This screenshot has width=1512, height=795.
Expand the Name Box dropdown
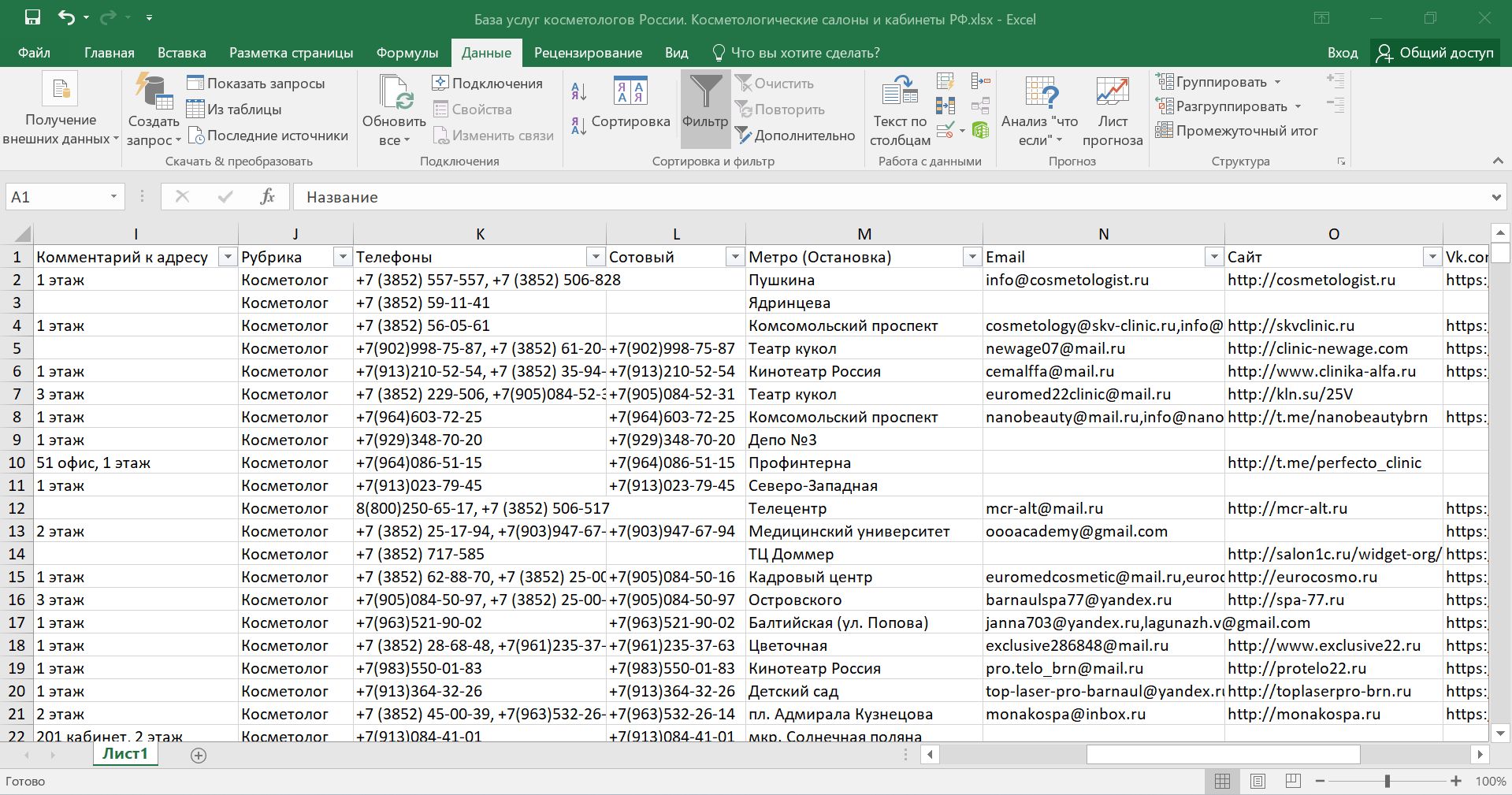pyautogui.click(x=113, y=197)
